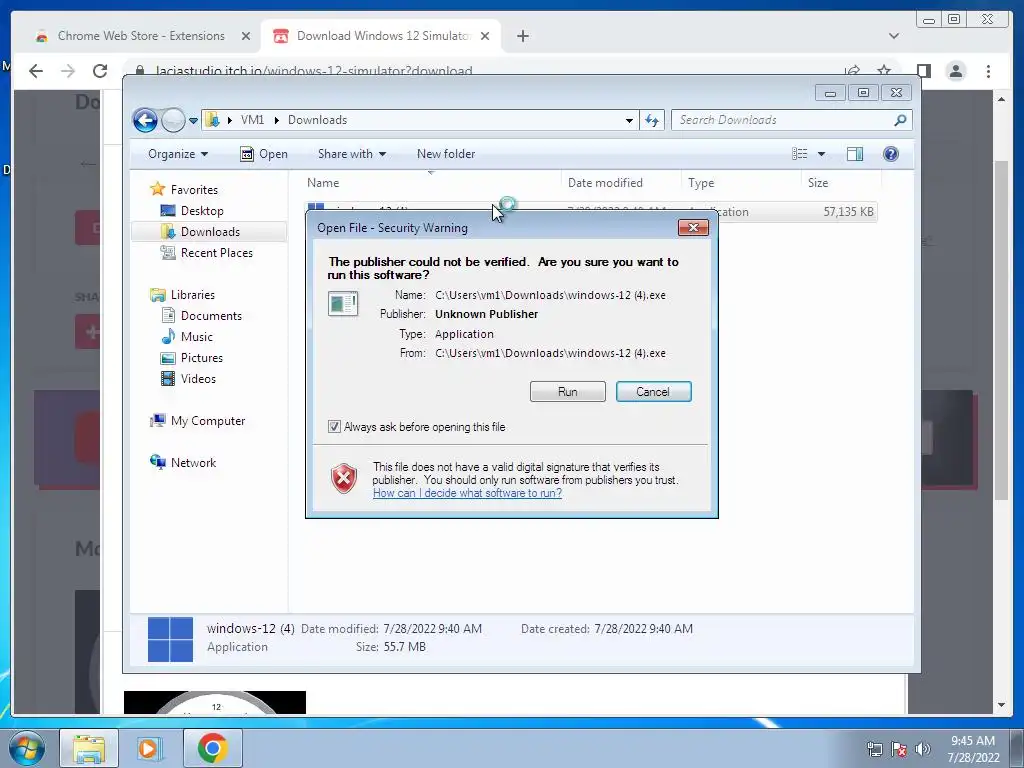
Task: Launch Windows Media Player from taskbar
Action: (148, 748)
